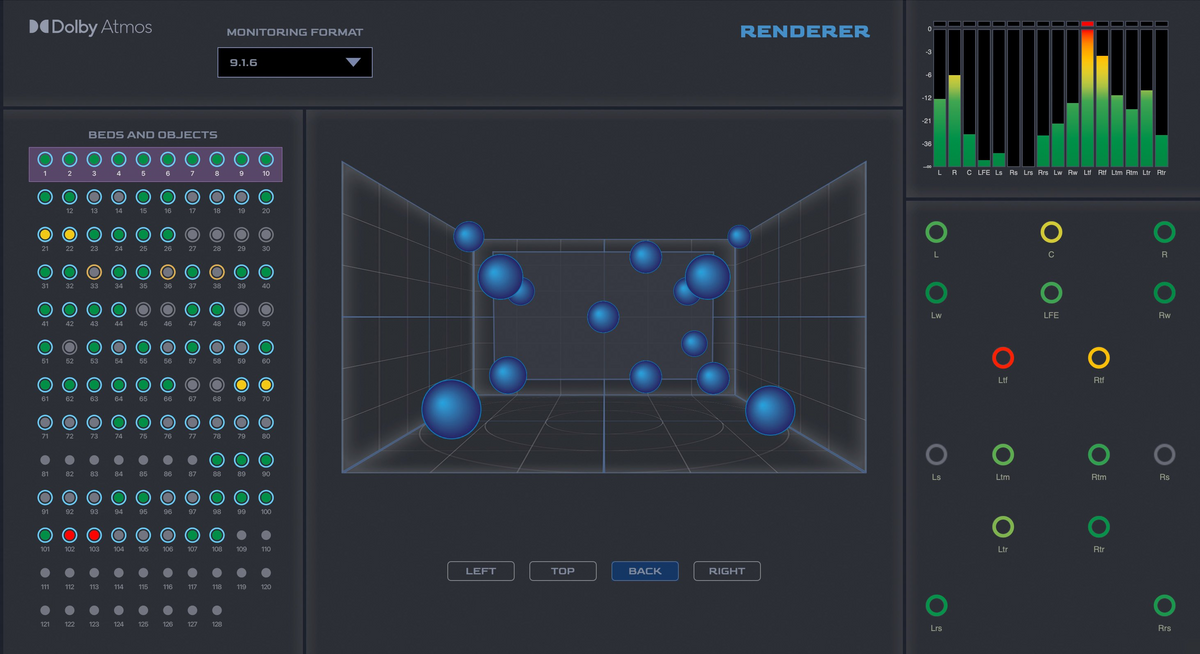
Task: Click the RENDERER title text
Action: pos(805,32)
